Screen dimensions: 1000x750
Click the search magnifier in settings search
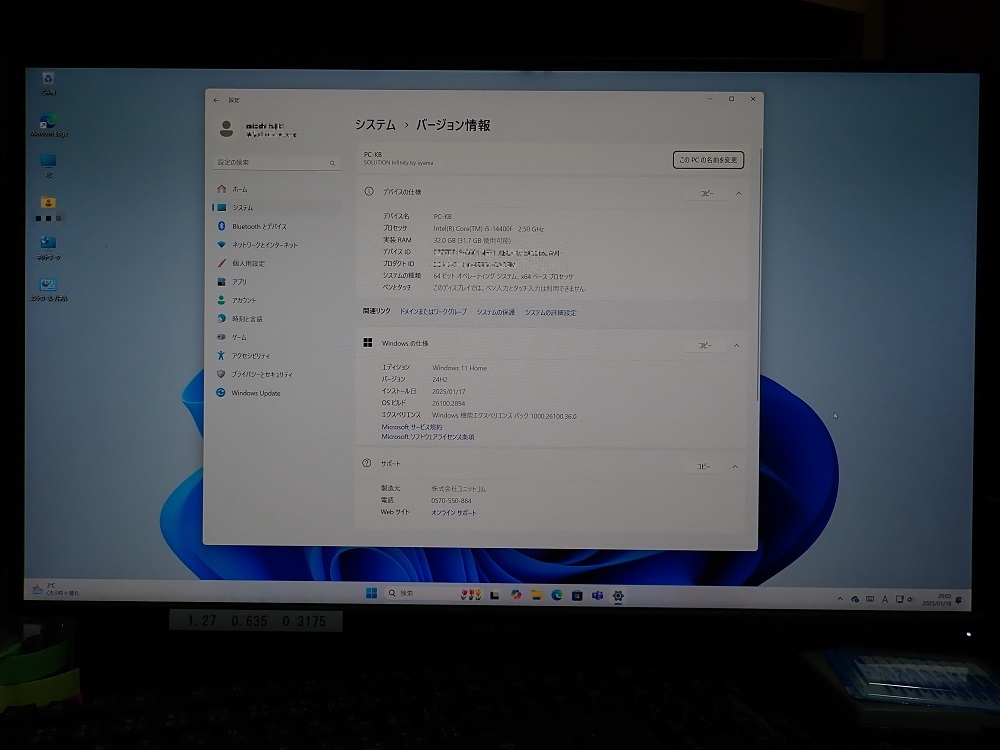coord(332,163)
